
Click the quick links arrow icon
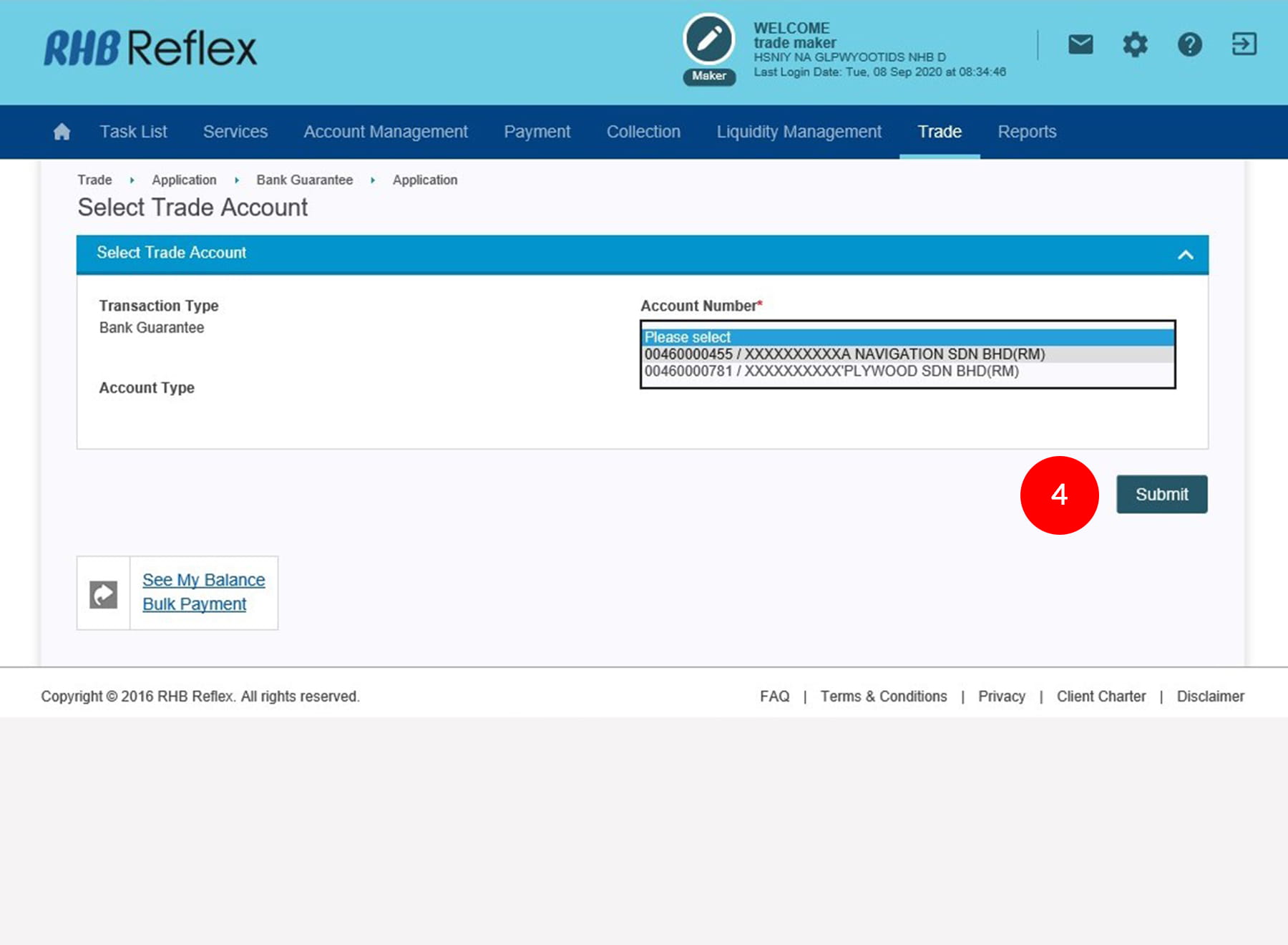pyautogui.click(x=104, y=594)
